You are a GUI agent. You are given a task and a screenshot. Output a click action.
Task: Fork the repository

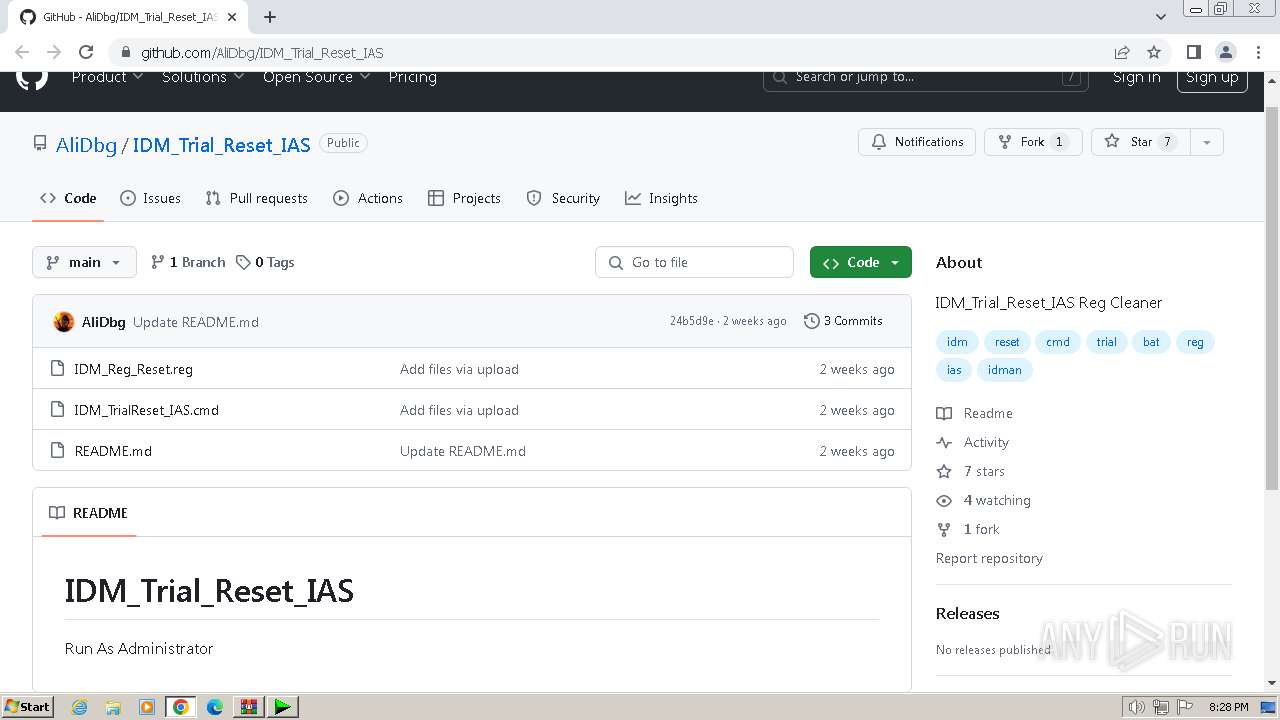pos(1033,142)
